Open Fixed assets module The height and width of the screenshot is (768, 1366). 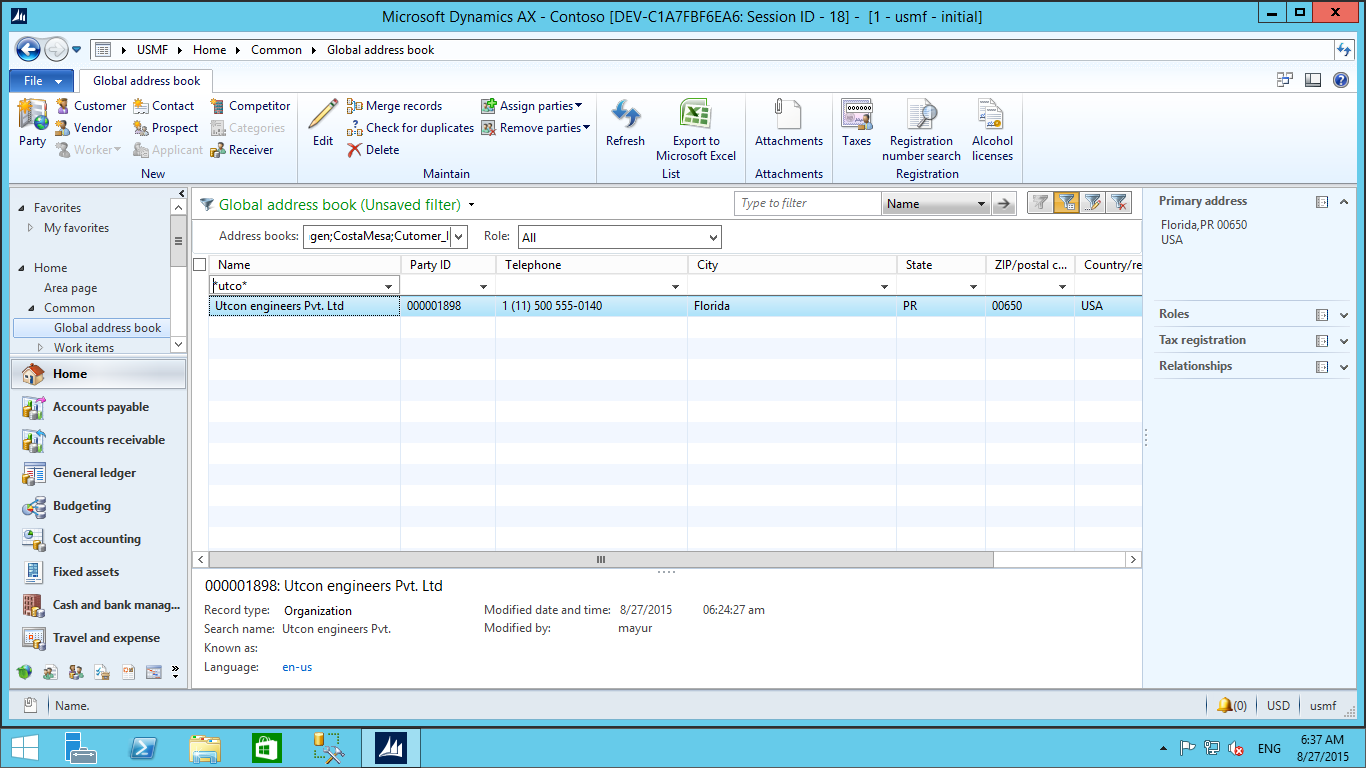click(98, 572)
